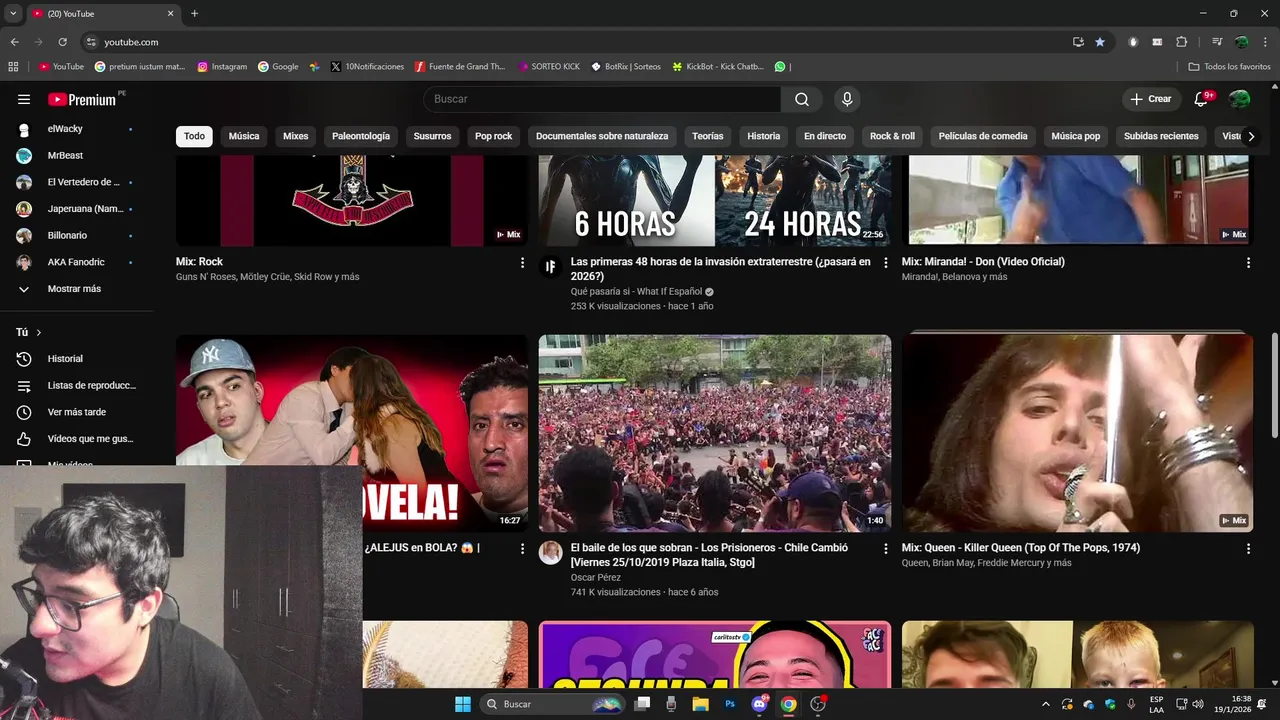Open the KickBot bookmark
This screenshot has width=1280, height=720.
coord(718,67)
